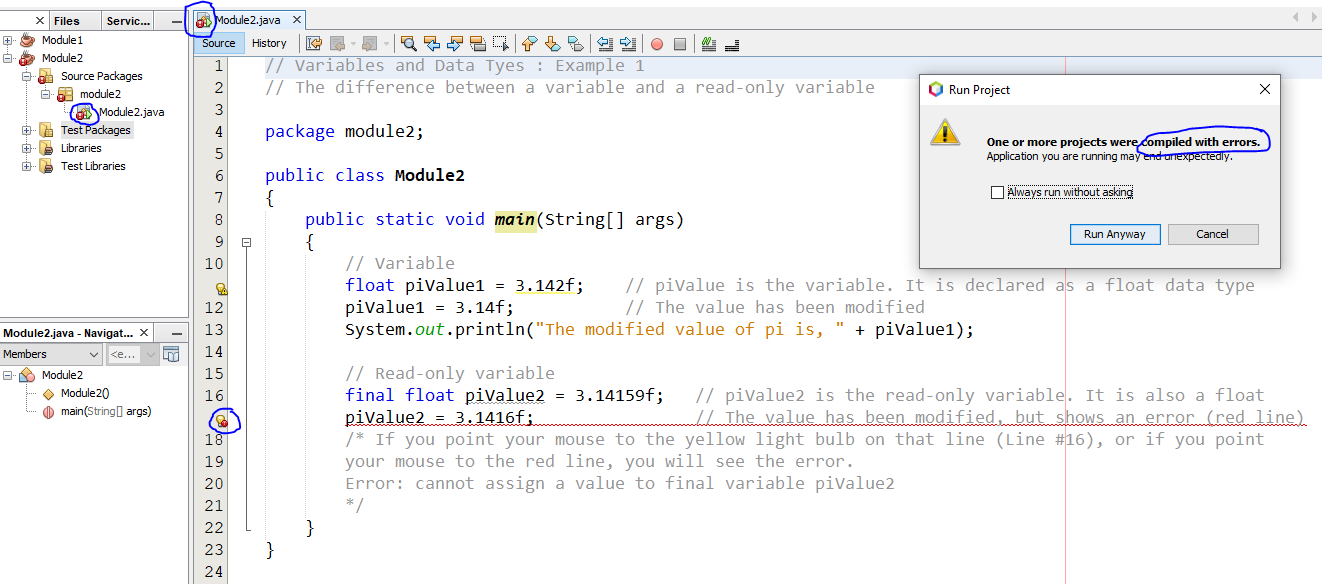Collapse the main method code fold
This screenshot has height=584, width=1322.
pos(246,241)
